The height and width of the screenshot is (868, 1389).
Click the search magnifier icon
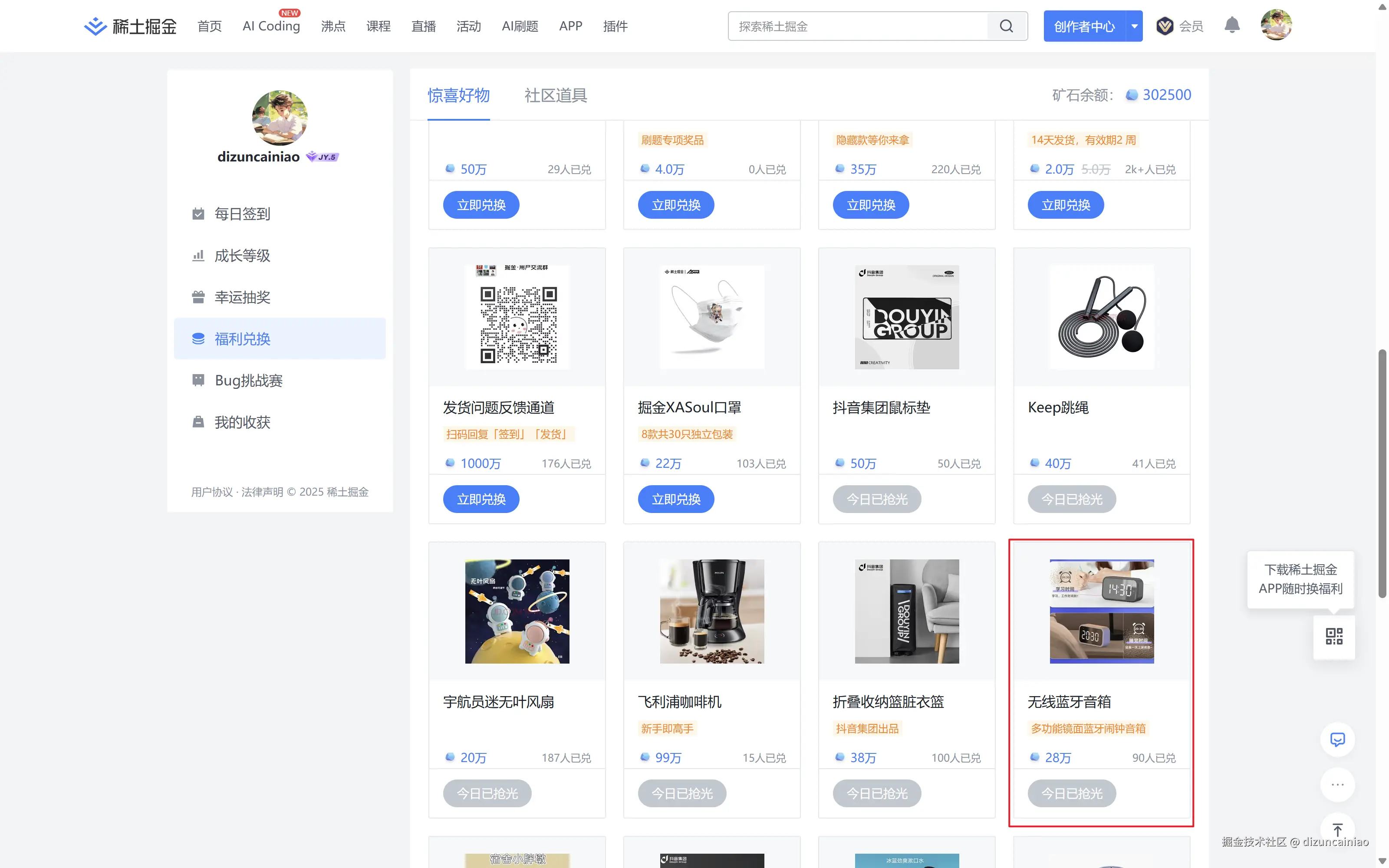(x=1007, y=26)
